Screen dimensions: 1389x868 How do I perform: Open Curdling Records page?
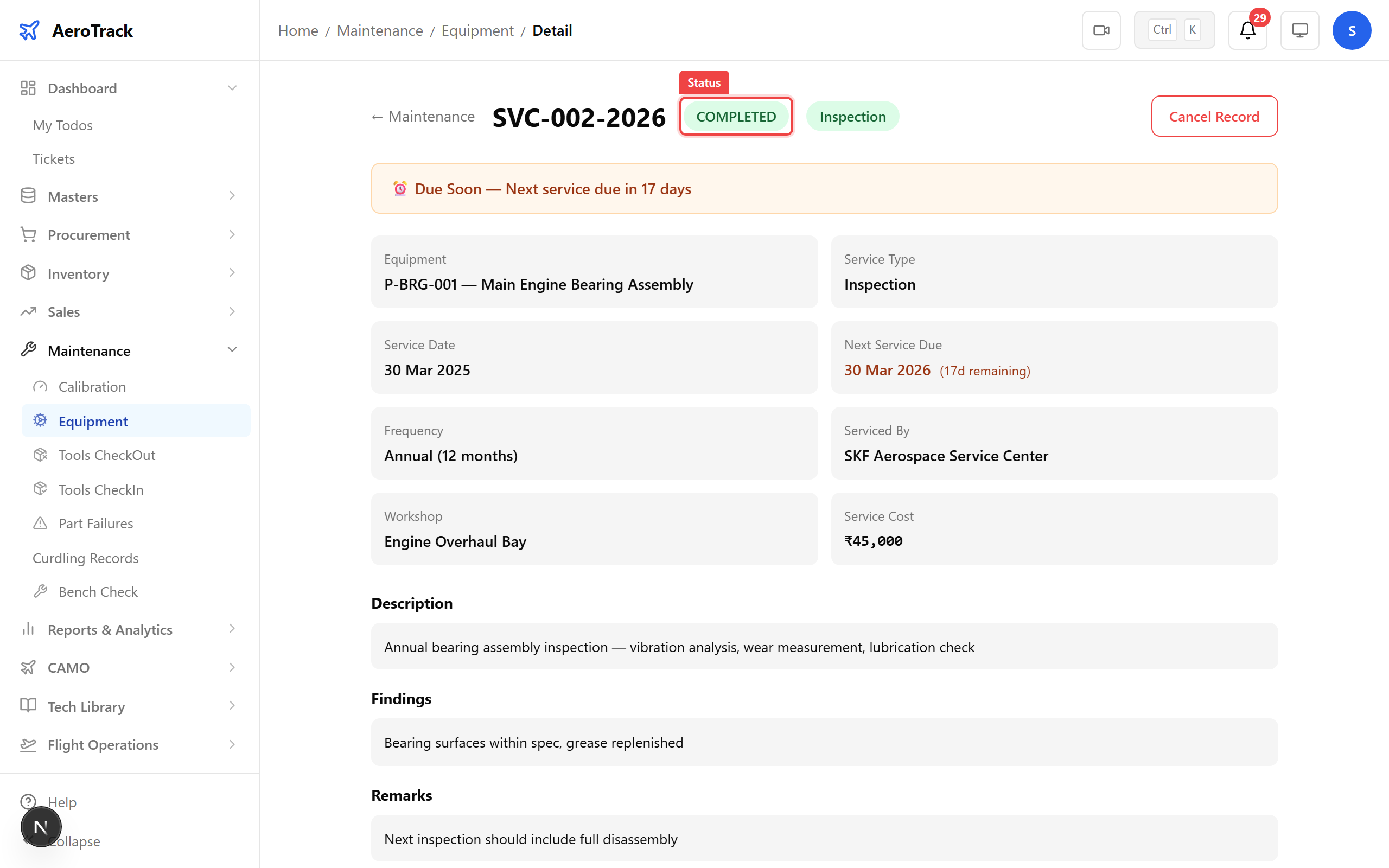[85, 558]
